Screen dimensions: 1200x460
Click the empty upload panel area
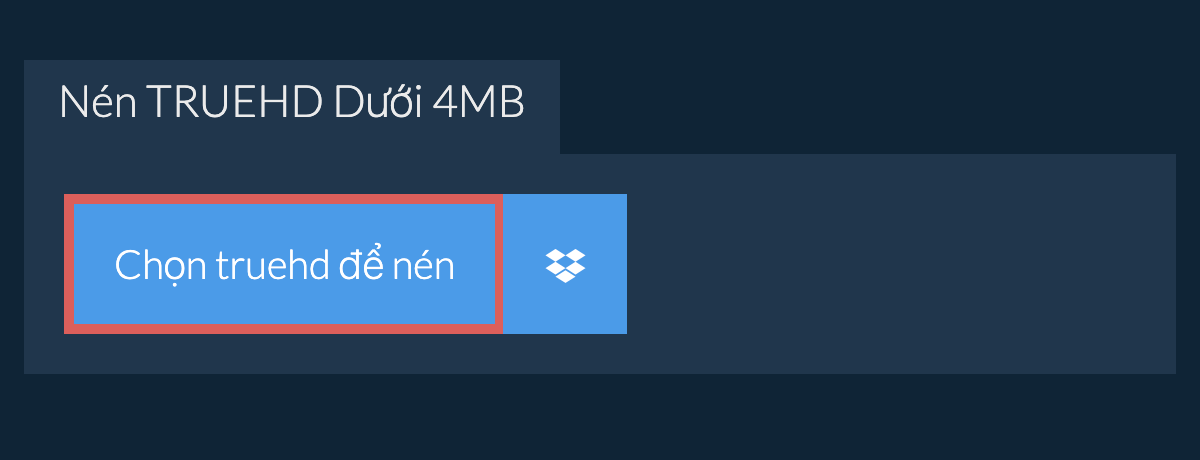(x=900, y=264)
